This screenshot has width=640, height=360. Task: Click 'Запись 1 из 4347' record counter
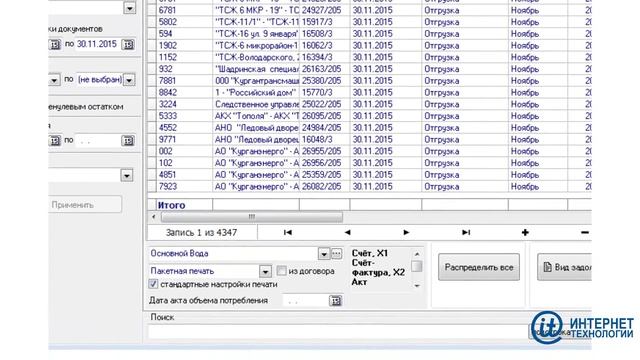coord(201,233)
